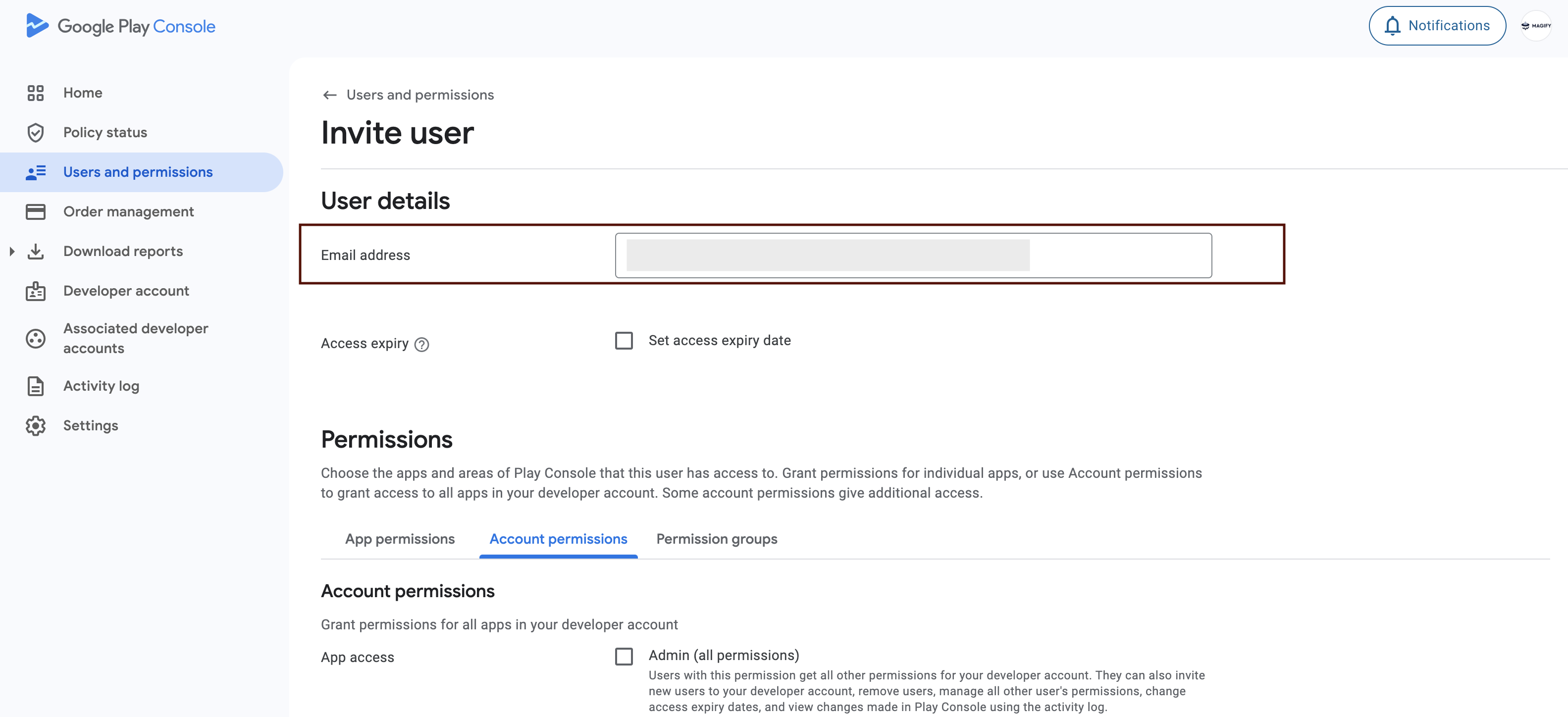Click the Download reports icon
1568x717 pixels.
coord(35,251)
